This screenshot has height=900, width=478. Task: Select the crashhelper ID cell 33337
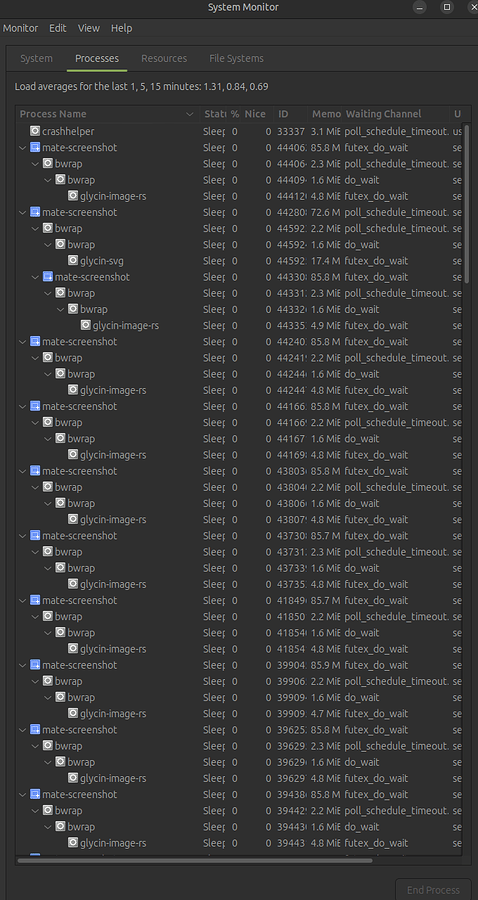292,131
